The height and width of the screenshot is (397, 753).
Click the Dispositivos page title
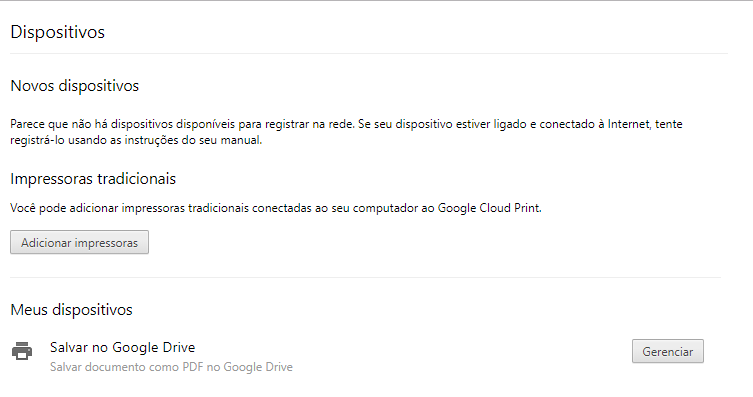[58, 32]
